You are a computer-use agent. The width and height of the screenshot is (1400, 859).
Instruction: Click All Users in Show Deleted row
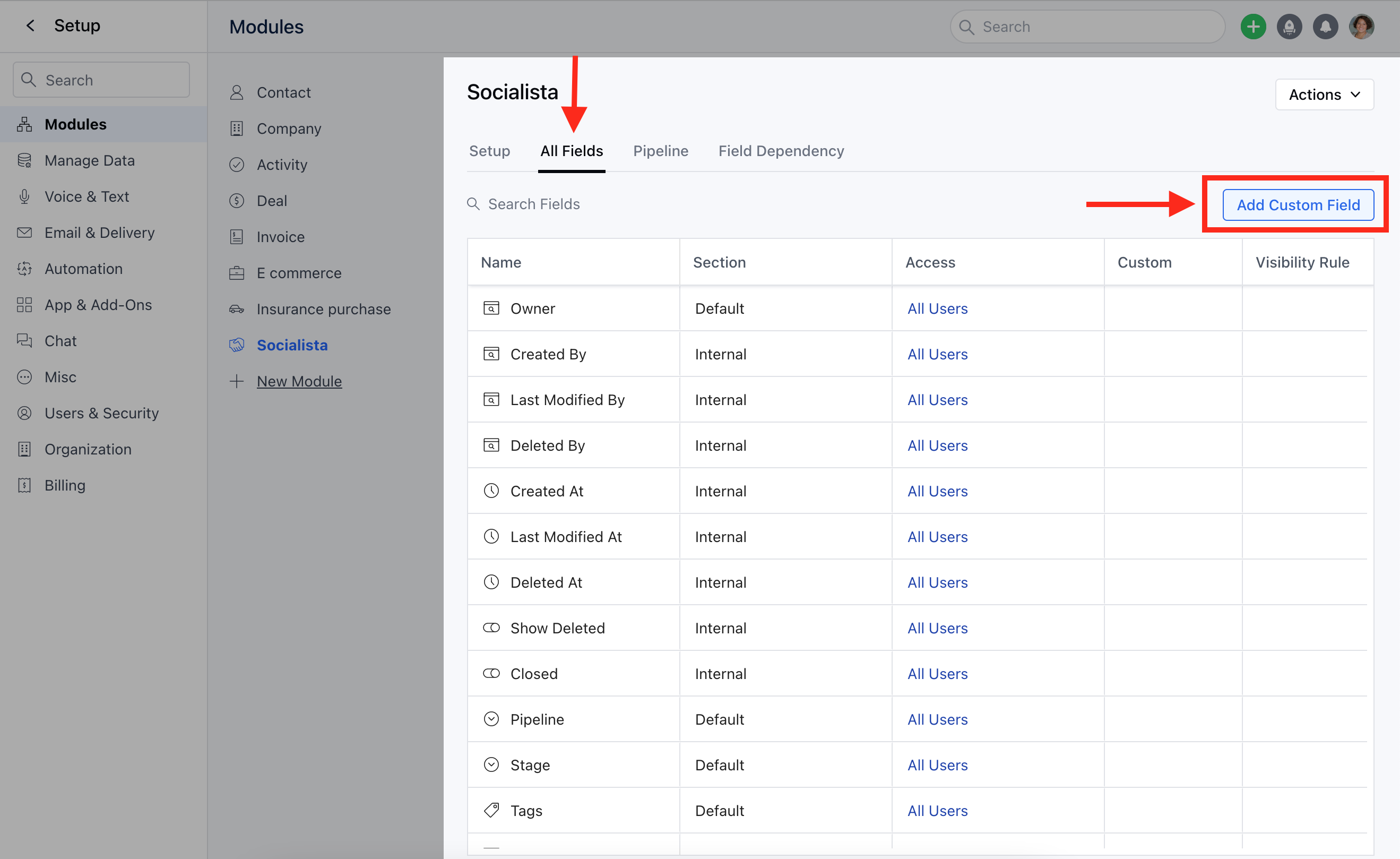coord(938,628)
